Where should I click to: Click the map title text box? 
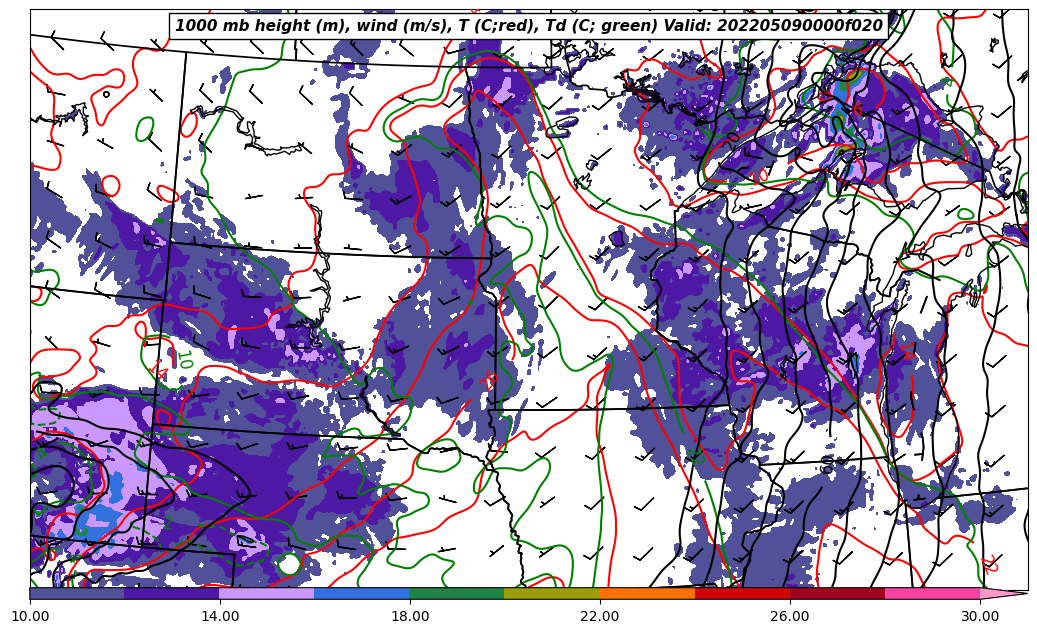(x=528, y=26)
